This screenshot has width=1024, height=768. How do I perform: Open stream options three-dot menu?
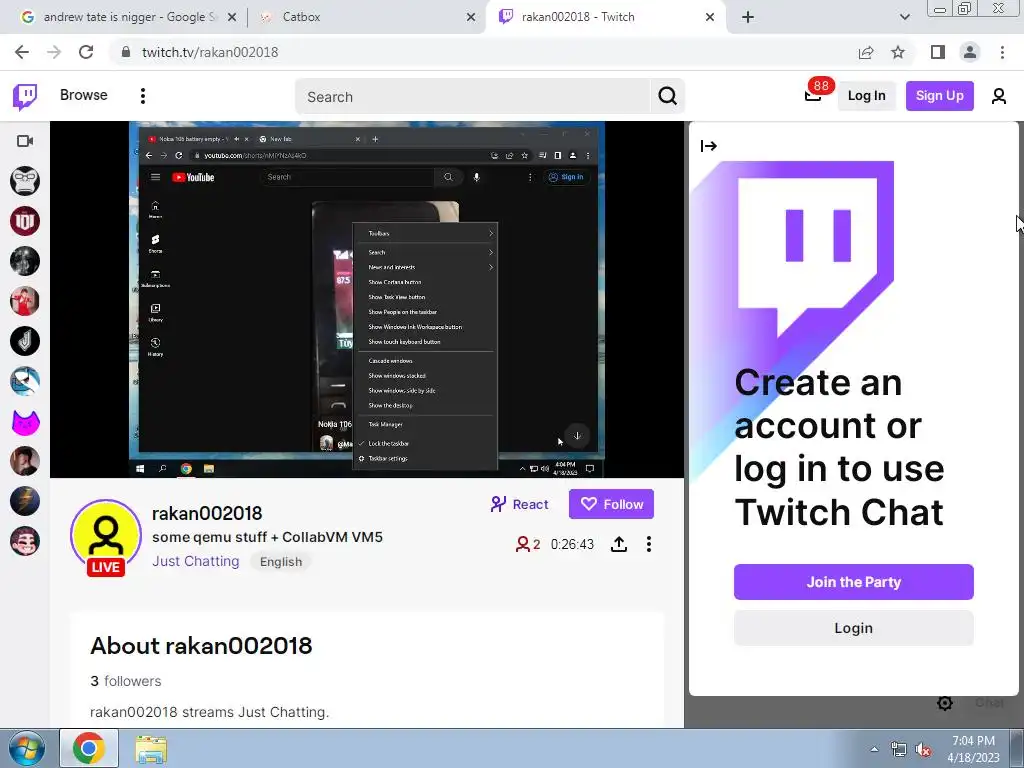click(648, 544)
